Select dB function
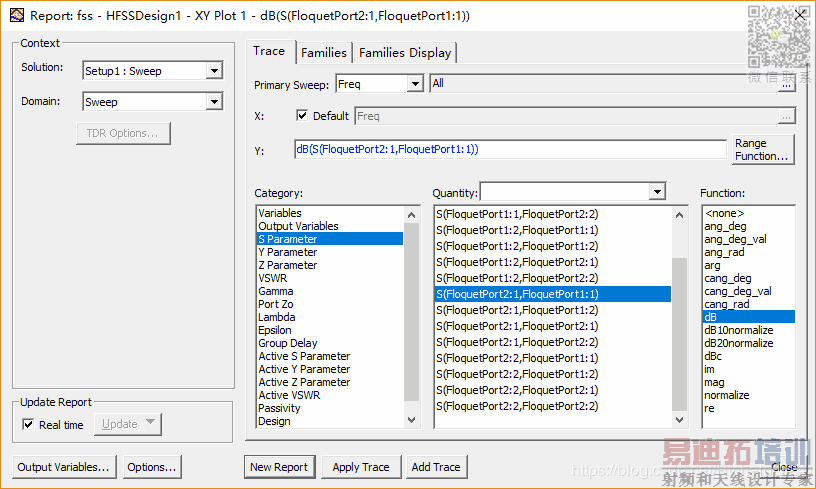This screenshot has height=489, width=816. point(749,317)
